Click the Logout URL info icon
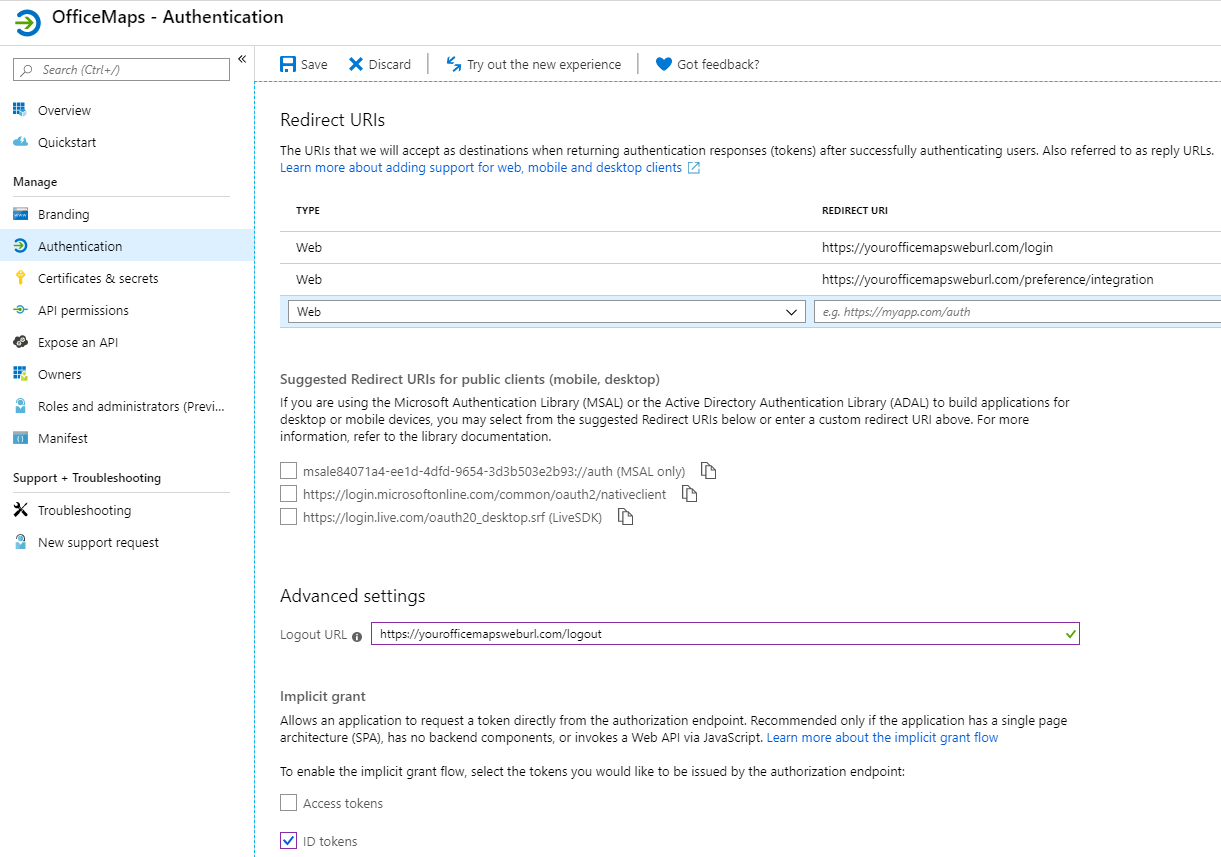 click(357, 636)
